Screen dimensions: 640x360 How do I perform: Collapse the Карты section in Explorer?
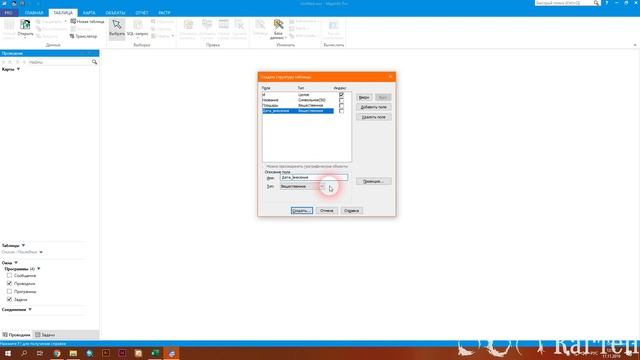tap(18, 69)
